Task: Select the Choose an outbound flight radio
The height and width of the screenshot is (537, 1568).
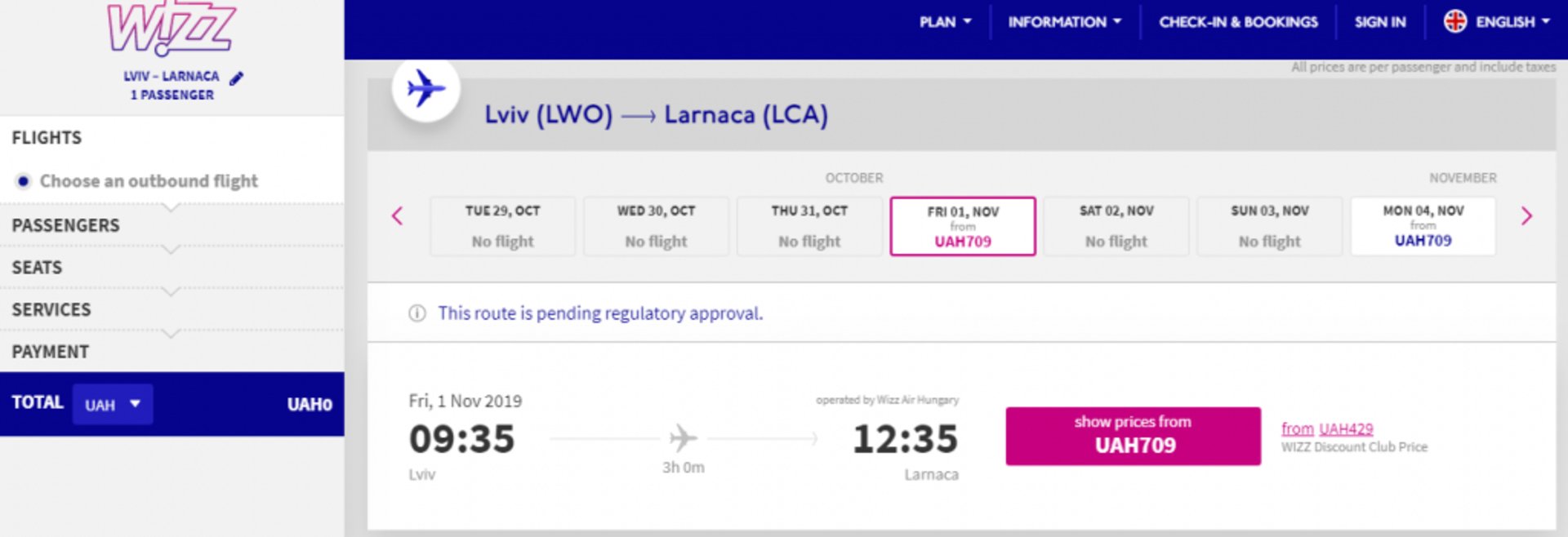Action: pyautogui.click(x=24, y=181)
